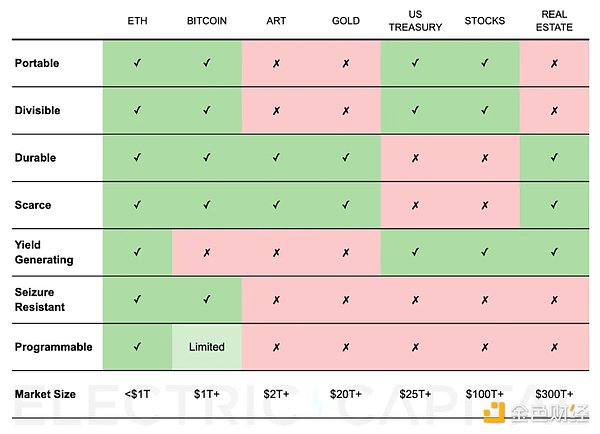This screenshot has width=600, height=434.
Task: Click the Yield Generating row label
Action: (x=44, y=252)
